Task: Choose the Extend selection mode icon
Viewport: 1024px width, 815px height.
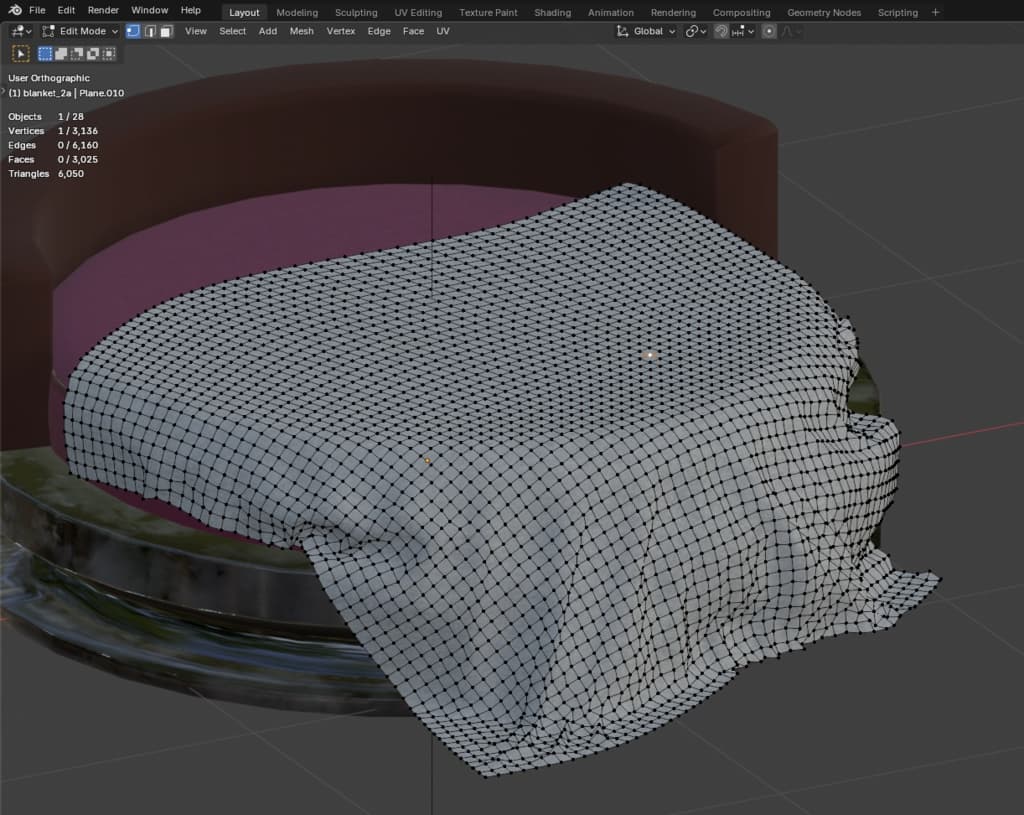Action: click(x=59, y=53)
